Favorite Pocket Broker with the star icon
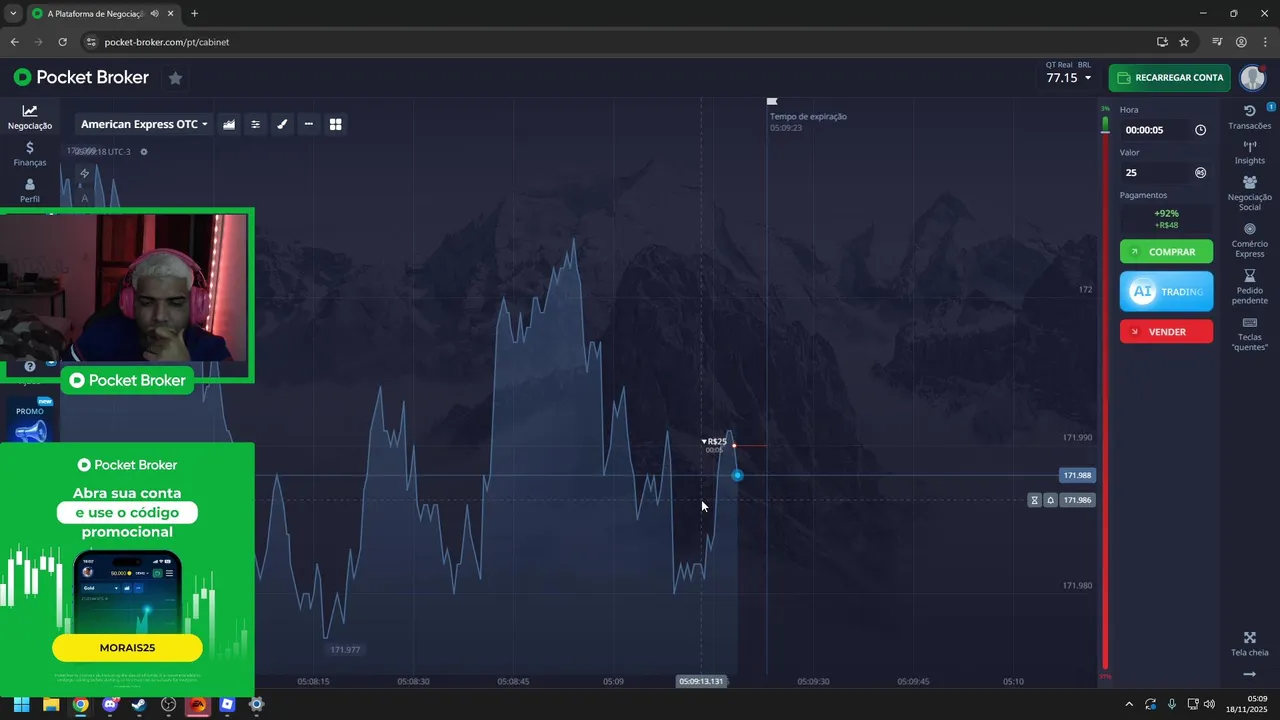The image size is (1280, 720). [175, 77]
